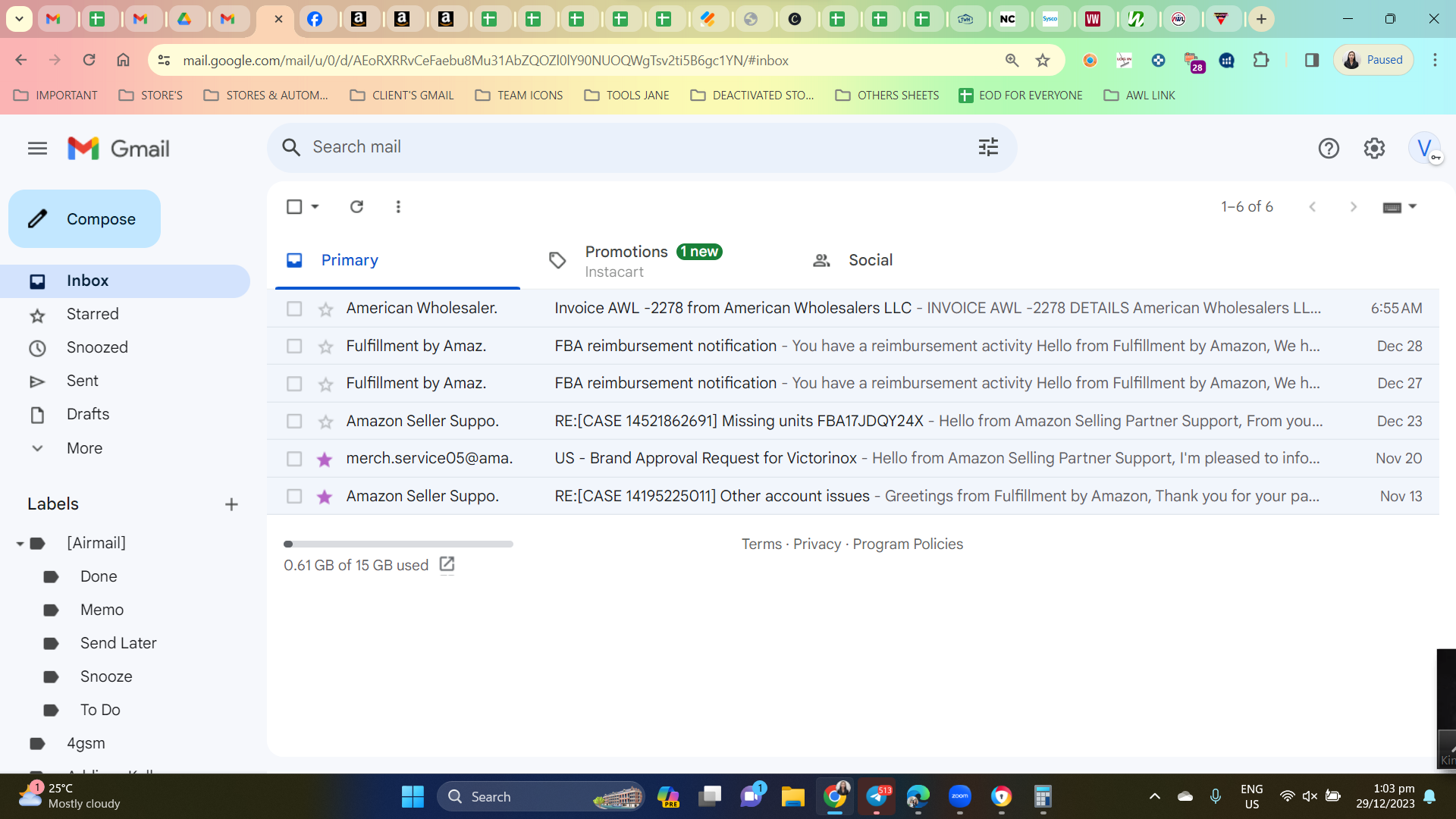Open Gmail support help icon

(1329, 149)
